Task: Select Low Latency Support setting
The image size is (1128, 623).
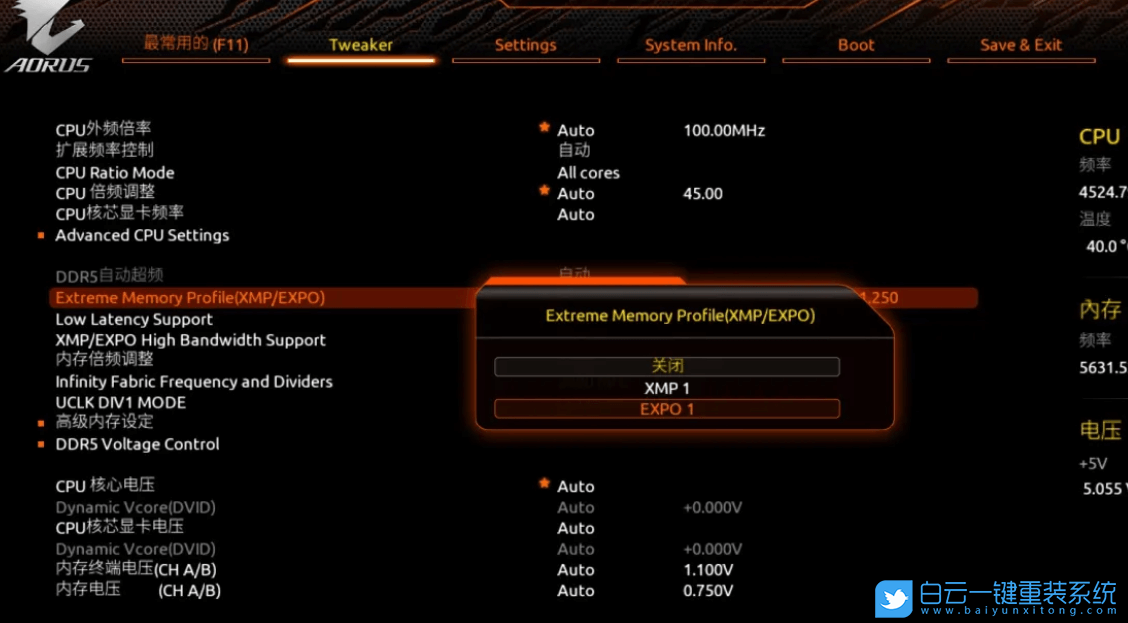Action: [x=134, y=319]
